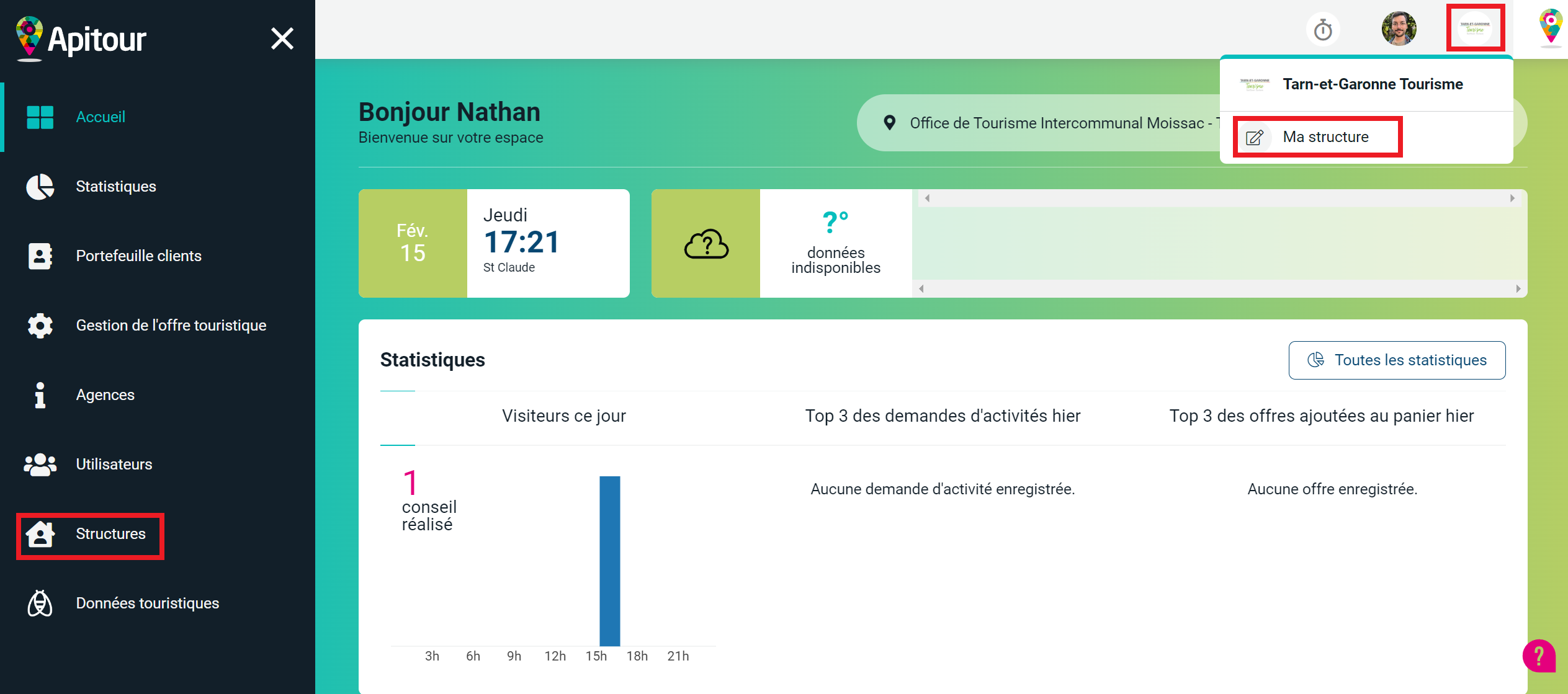1568x694 pixels.
Task: Click the unknown weather cloud icon
Action: coord(706,244)
